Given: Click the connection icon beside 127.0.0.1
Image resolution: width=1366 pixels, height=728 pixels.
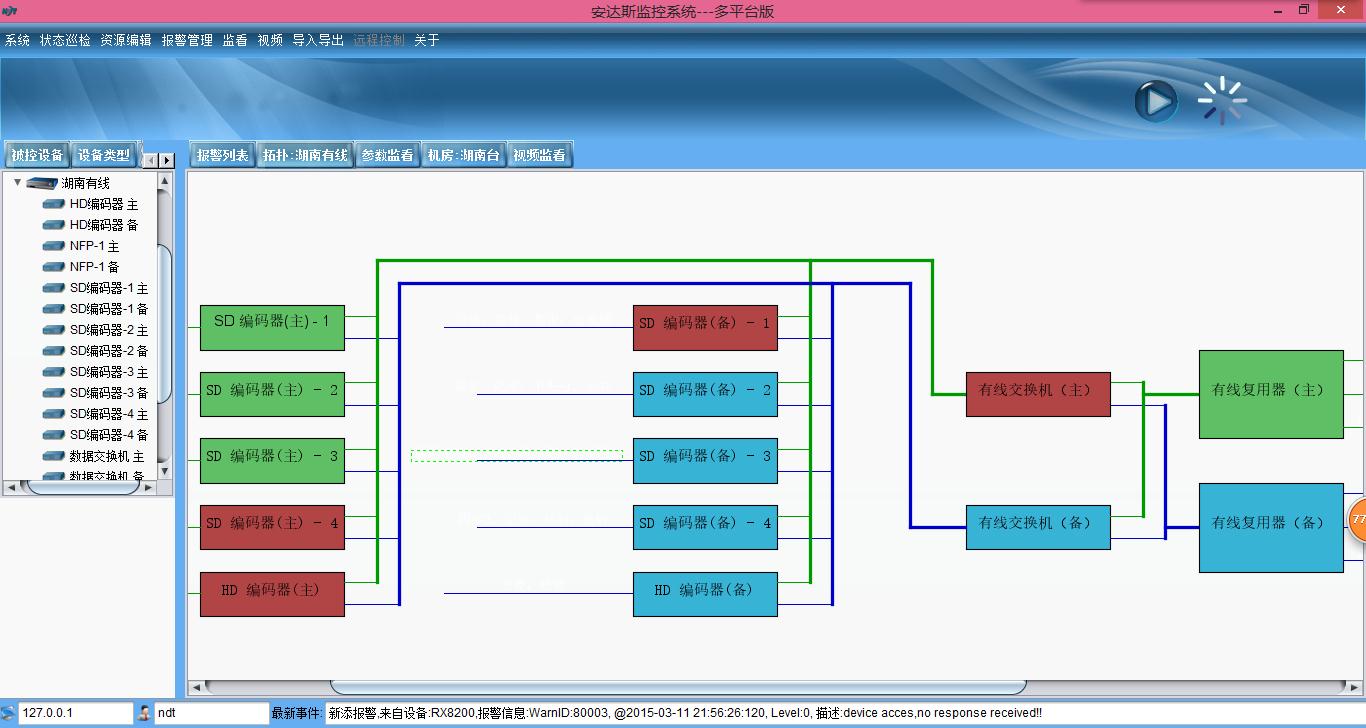Looking at the screenshot, I should point(8,713).
